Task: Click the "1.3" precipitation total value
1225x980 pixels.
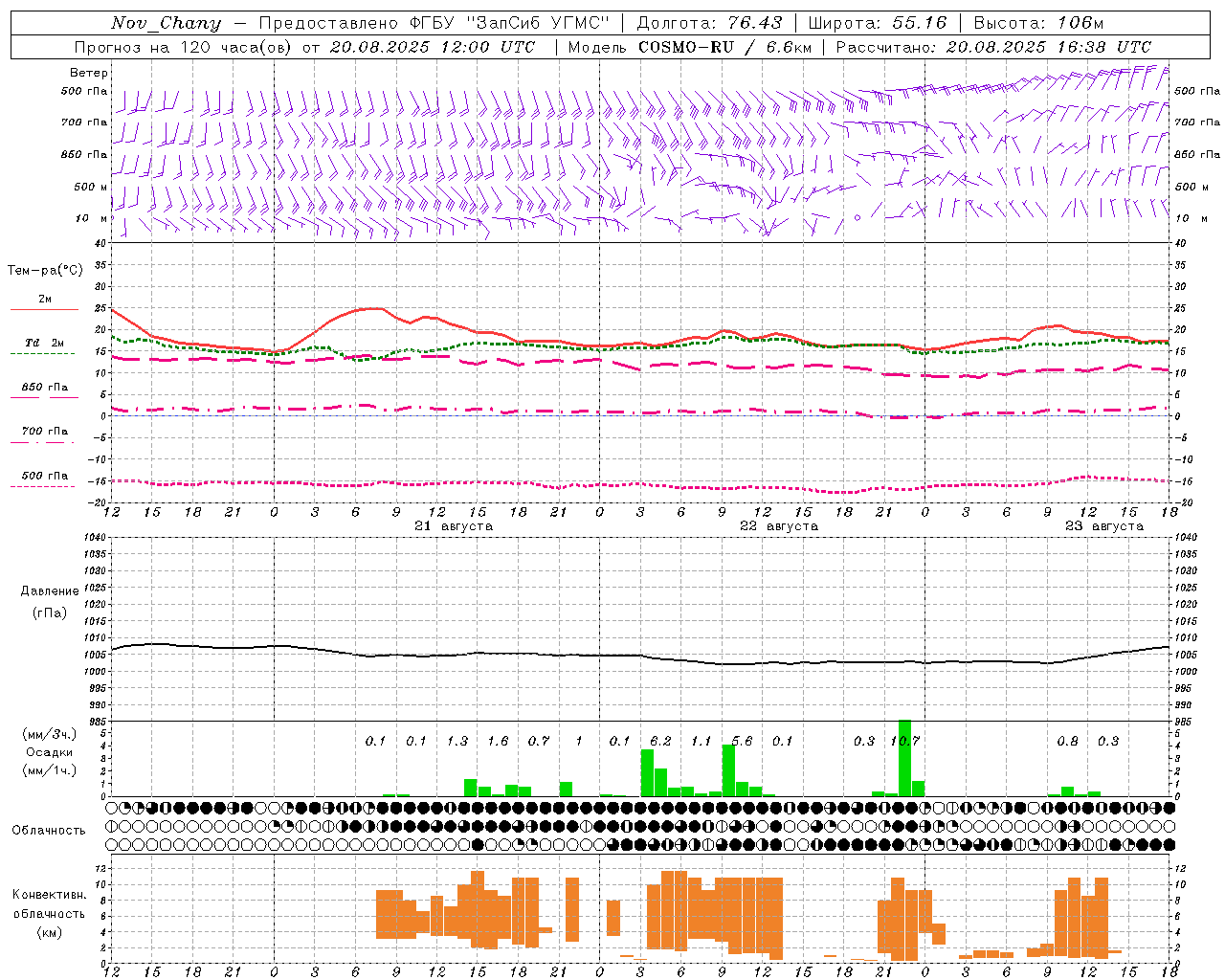Action: pos(457,742)
